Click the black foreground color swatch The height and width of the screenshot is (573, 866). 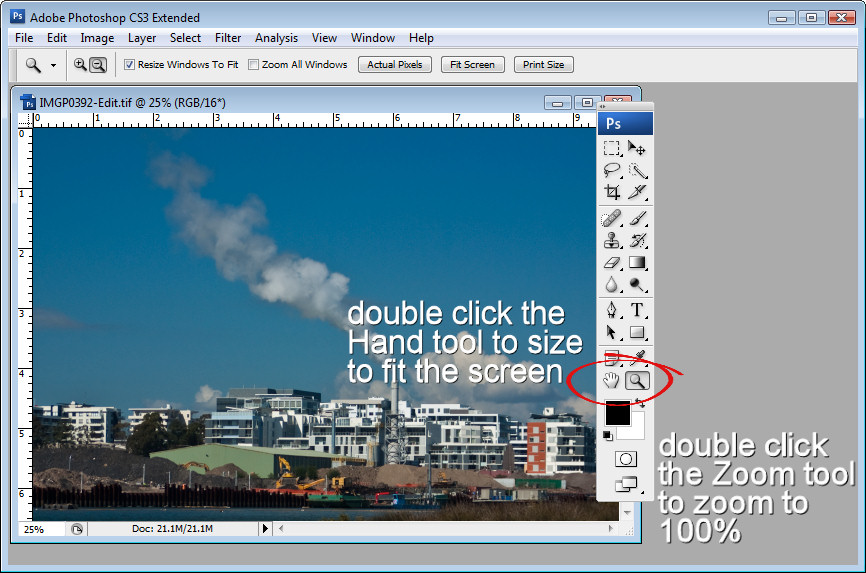(616, 413)
